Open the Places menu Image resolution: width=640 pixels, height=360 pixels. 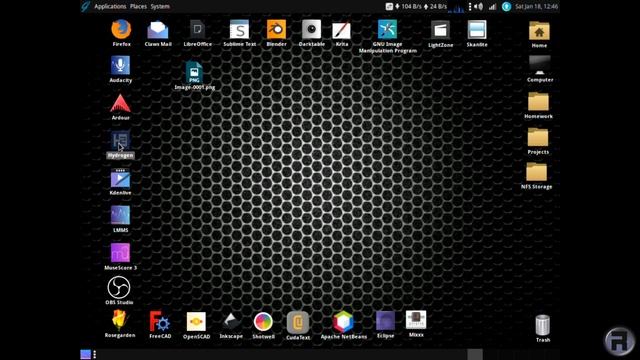pos(138,7)
